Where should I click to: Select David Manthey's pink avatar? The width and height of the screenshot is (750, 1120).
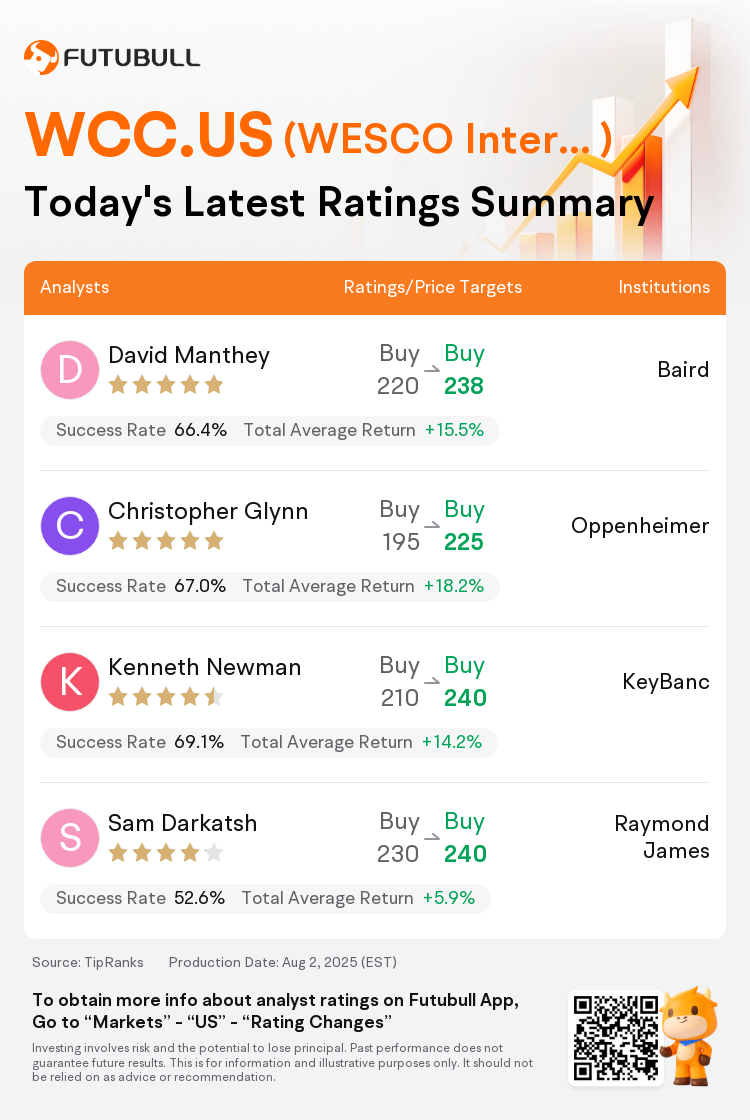tap(70, 370)
